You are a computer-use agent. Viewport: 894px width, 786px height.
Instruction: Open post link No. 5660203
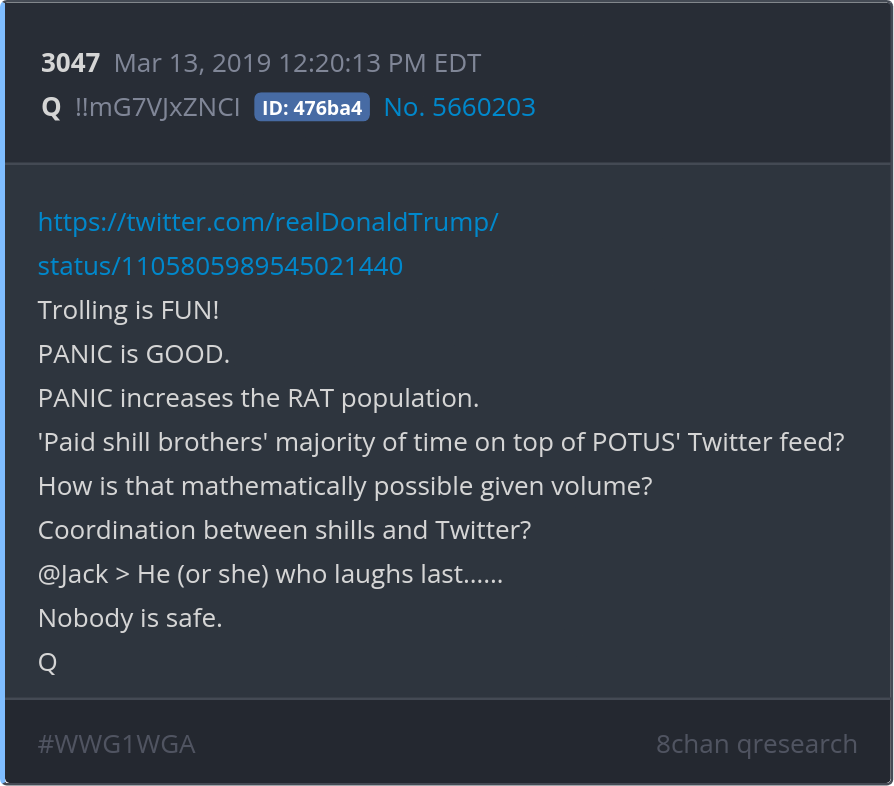[x=459, y=108]
